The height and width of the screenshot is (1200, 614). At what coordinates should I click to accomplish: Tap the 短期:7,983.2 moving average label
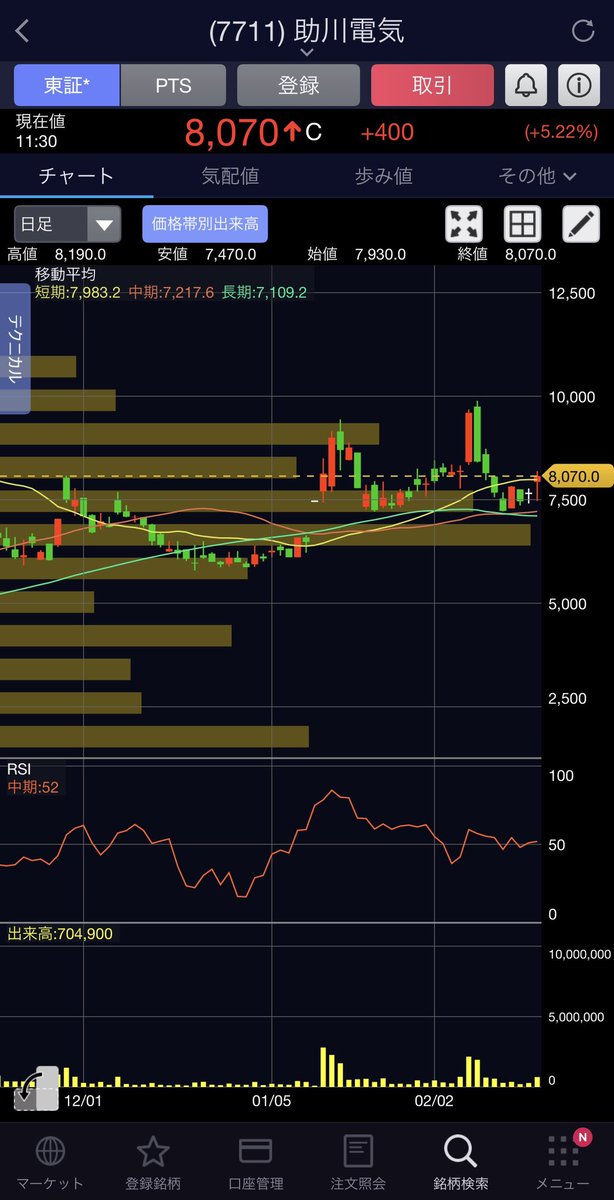click(x=77, y=292)
